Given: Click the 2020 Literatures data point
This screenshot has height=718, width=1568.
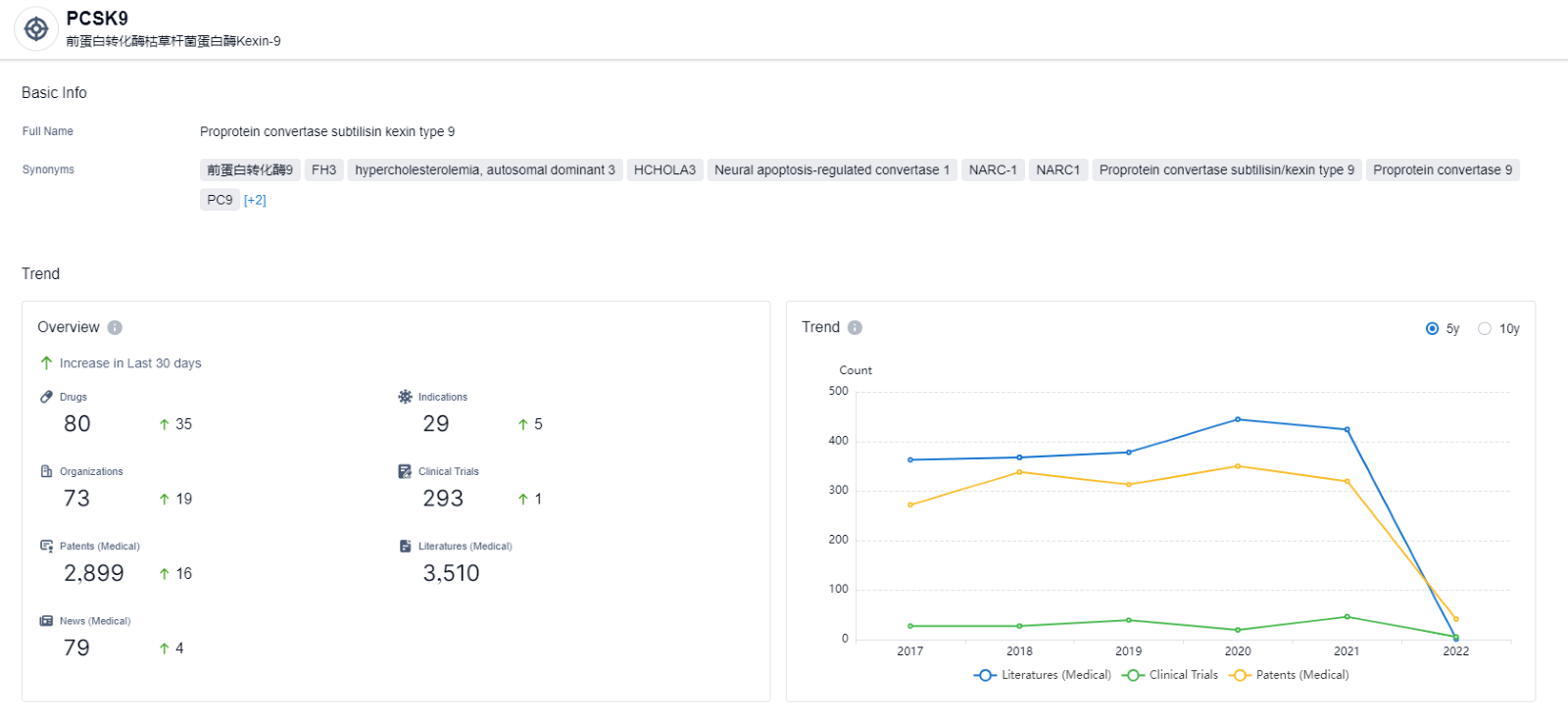Looking at the screenshot, I should (1238, 419).
